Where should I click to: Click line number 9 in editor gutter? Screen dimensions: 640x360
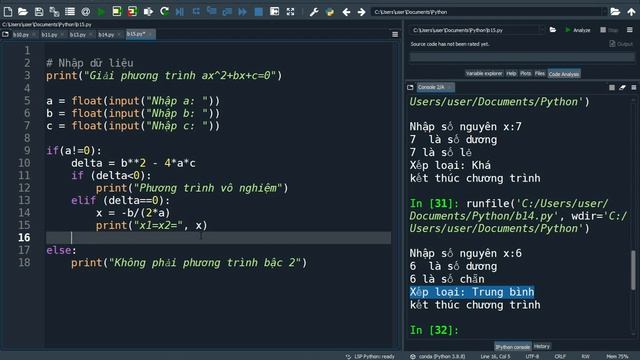pos(27,151)
